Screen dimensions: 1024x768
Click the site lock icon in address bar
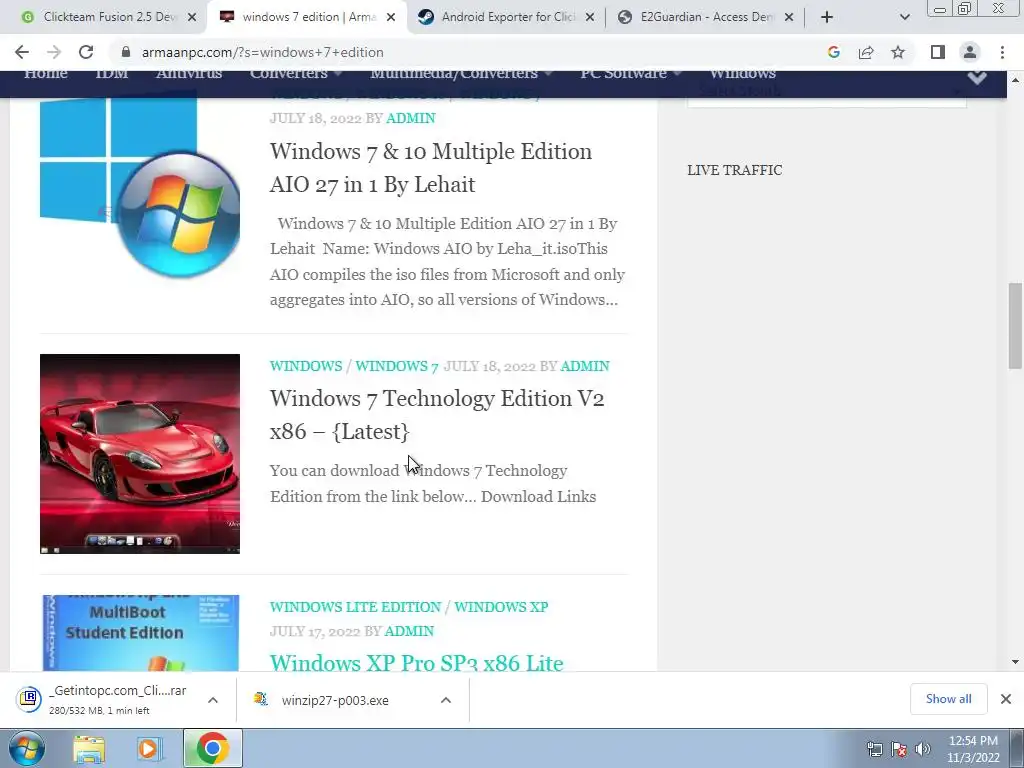pyautogui.click(x=126, y=52)
